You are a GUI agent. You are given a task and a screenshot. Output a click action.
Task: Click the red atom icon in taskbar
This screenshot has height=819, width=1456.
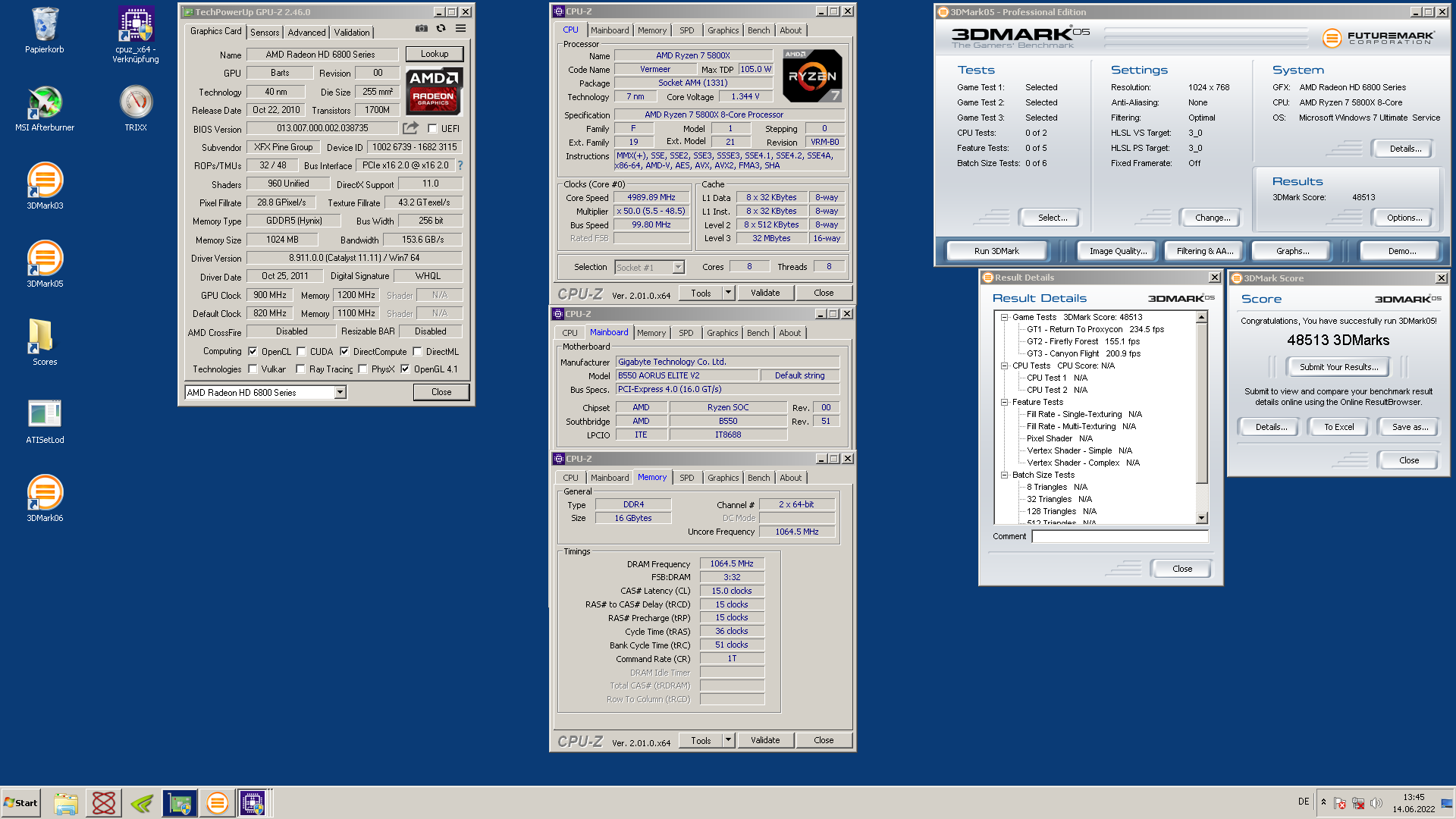pyautogui.click(x=104, y=803)
